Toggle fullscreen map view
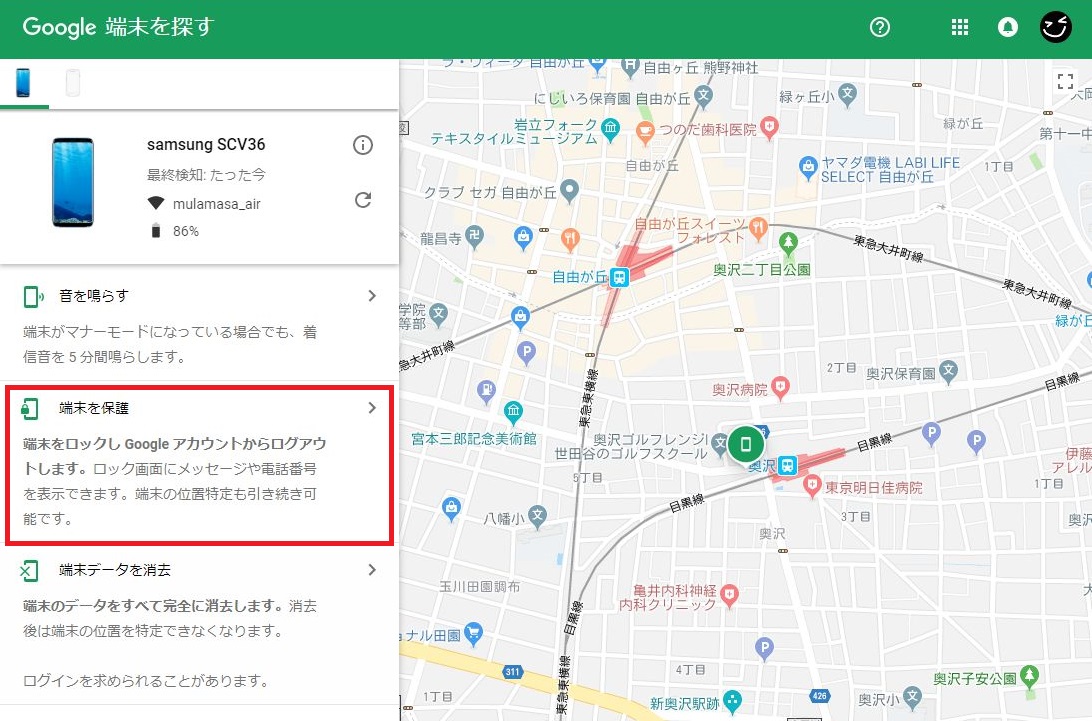 (x=1065, y=82)
